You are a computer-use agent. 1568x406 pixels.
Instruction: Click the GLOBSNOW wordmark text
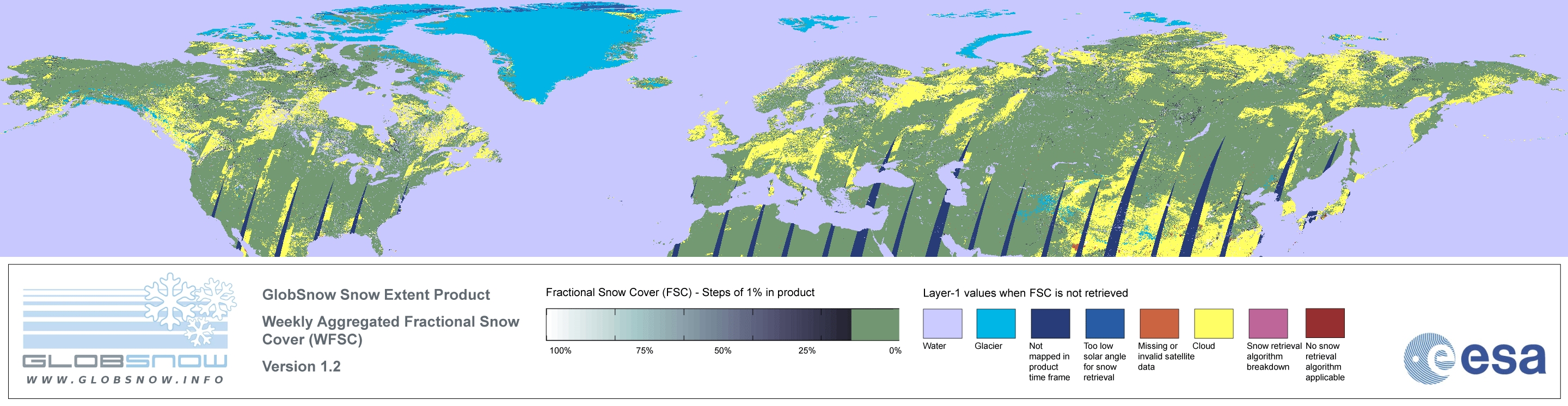[125, 361]
